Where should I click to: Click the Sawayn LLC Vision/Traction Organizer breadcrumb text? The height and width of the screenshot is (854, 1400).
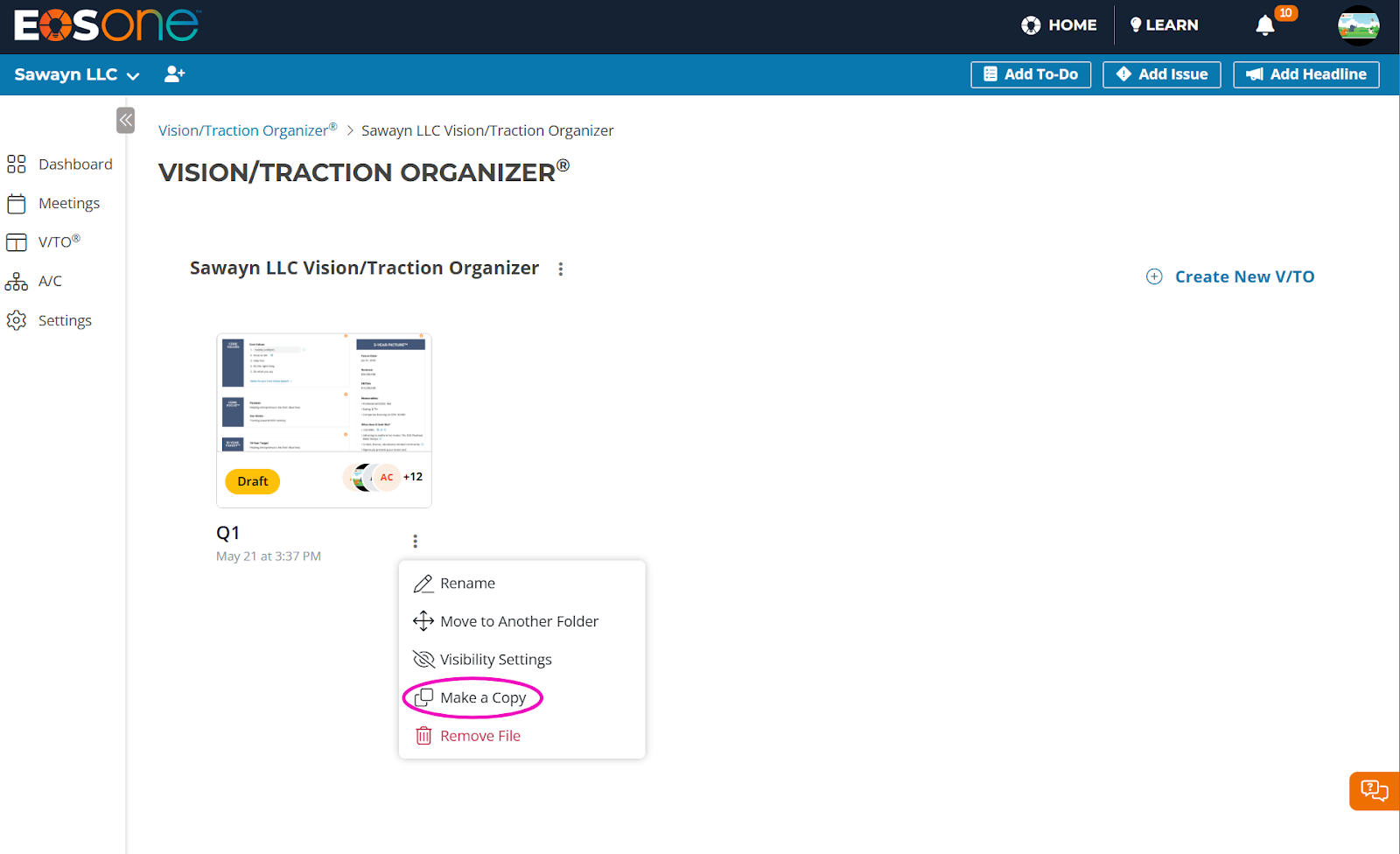pyautogui.click(x=487, y=130)
